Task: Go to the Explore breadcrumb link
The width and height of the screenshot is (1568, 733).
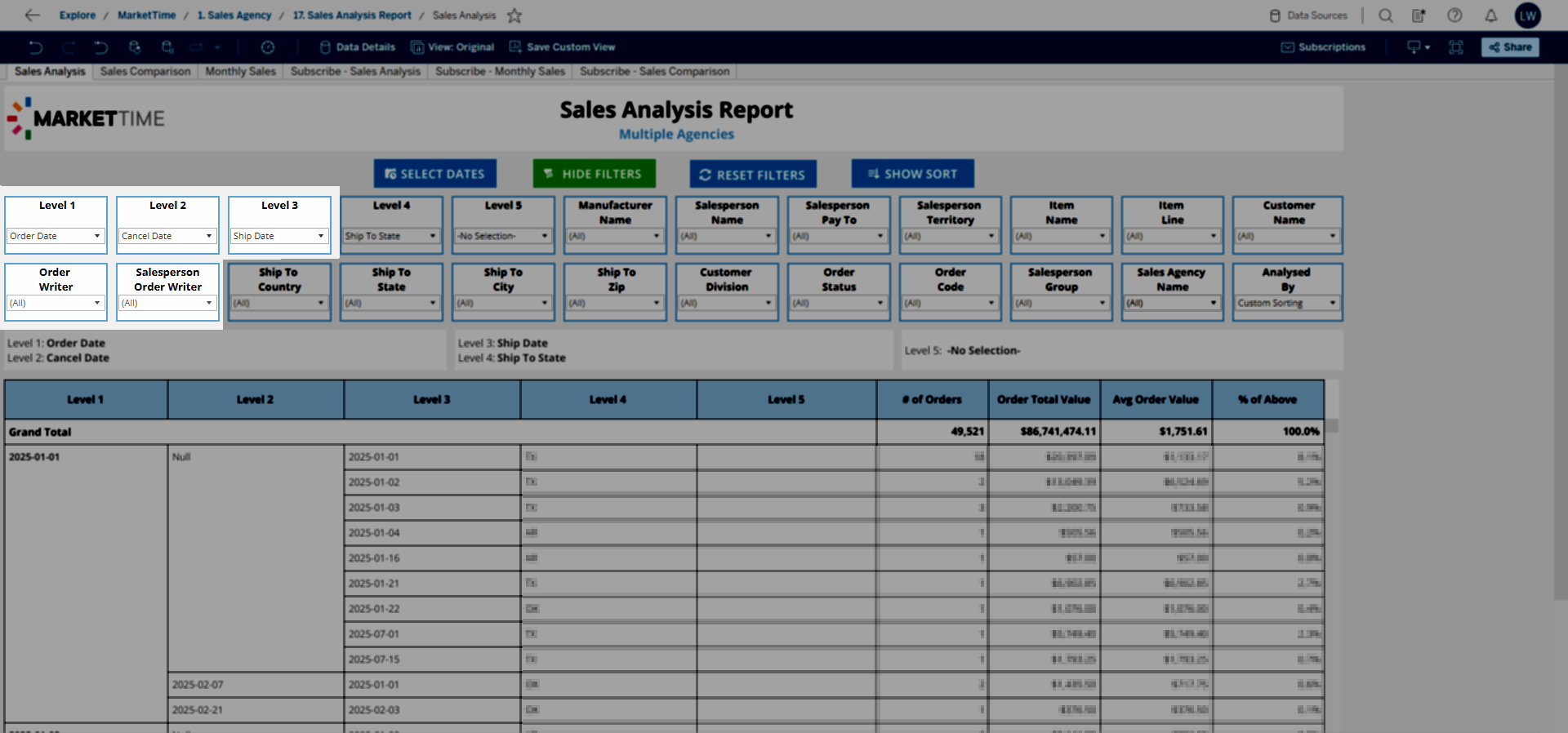Action: 78,16
